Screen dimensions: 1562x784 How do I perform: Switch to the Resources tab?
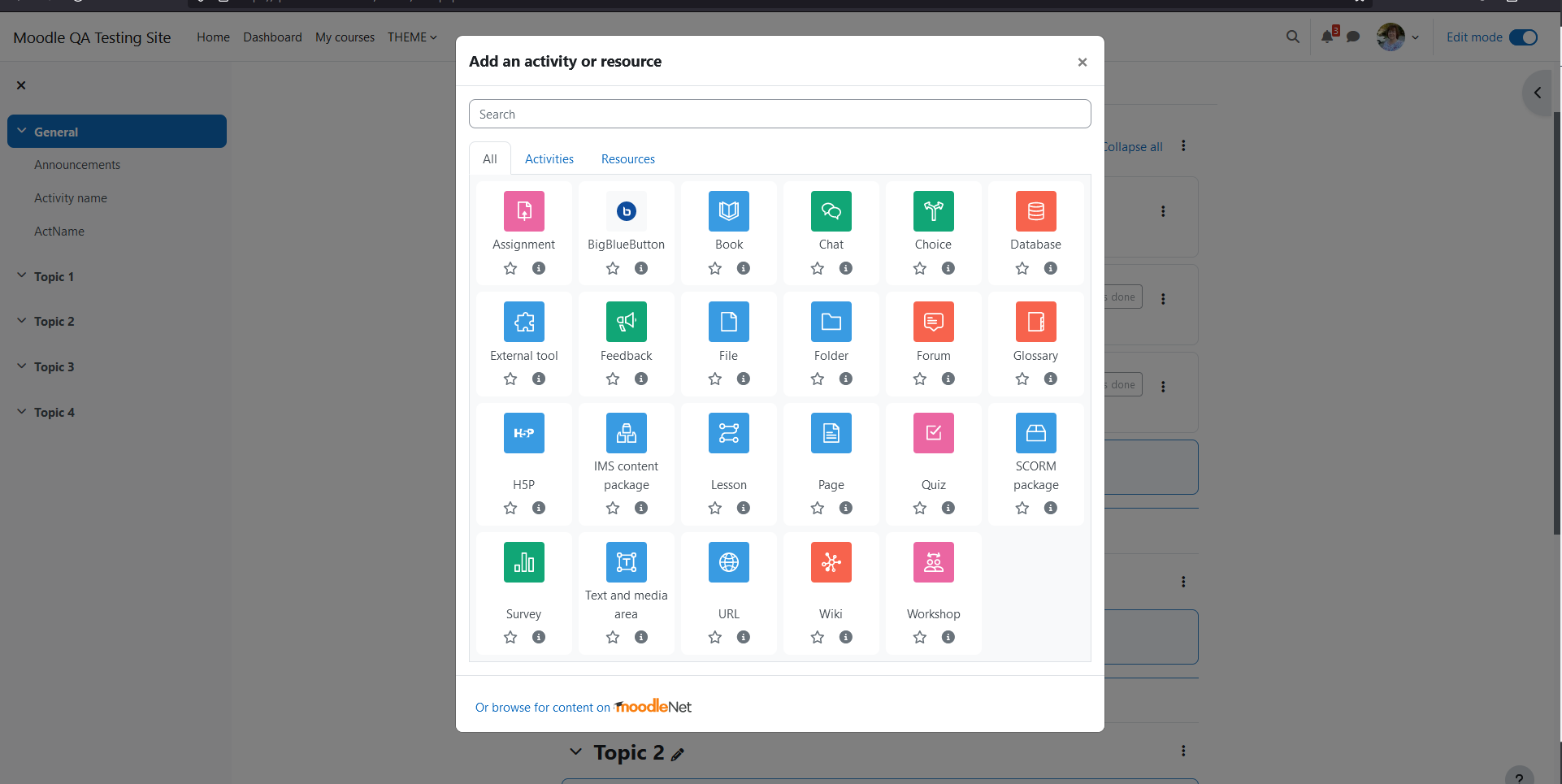pos(628,159)
